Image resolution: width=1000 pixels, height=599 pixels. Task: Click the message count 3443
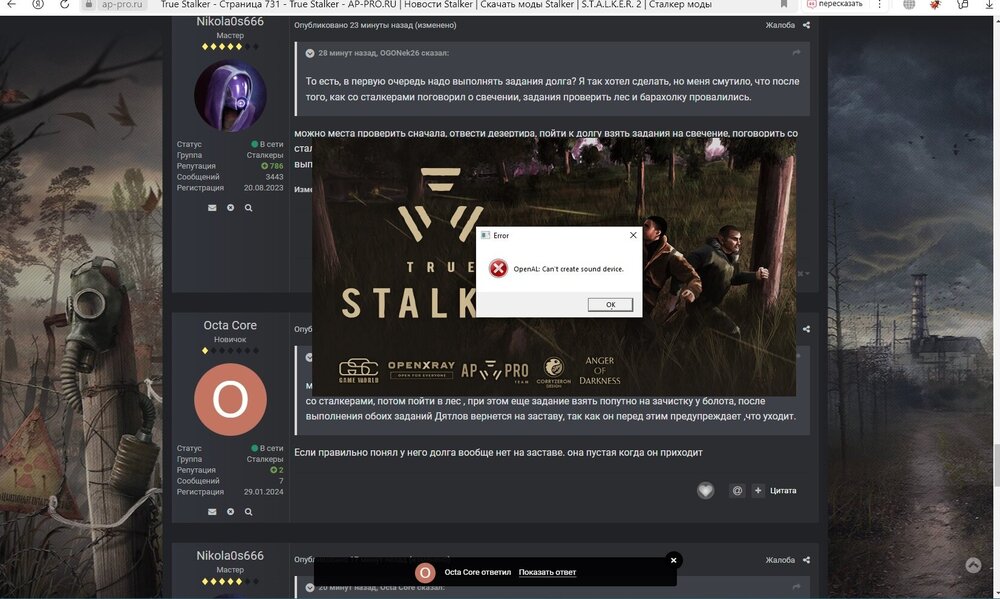[x=274, y=177]
